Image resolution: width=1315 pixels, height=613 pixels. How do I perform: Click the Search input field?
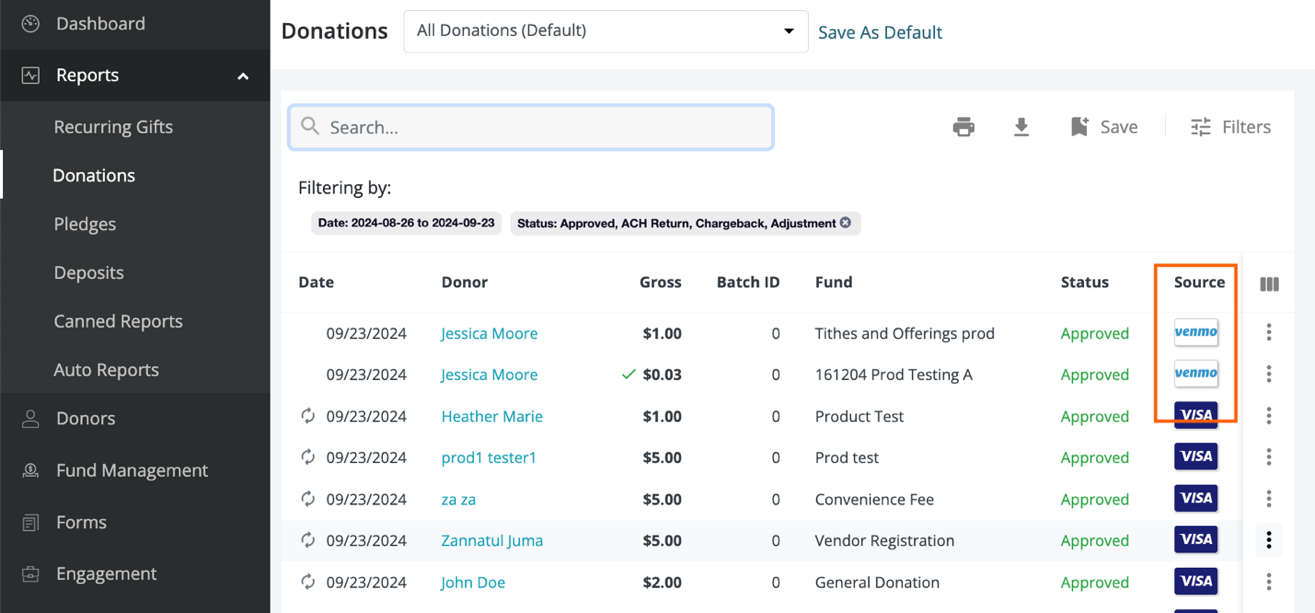pyautogui.click(x=530, y=127)
